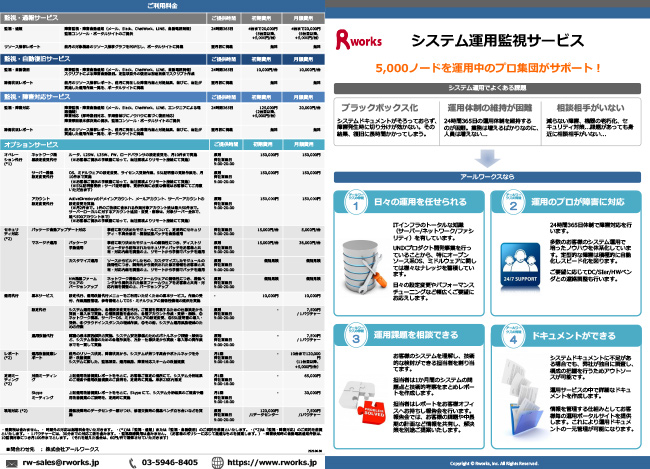The height and width of the screenshot is (469, 650).
Task: Click the お客様のシステムを理解し paragraph in card 3
Action: click(434, 362)
